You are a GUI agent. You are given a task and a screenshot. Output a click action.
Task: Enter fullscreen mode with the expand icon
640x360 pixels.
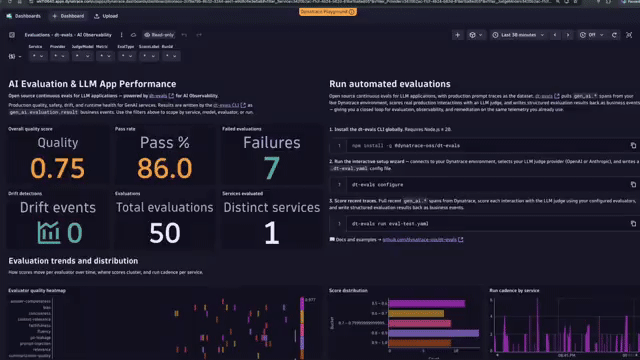[629, 35]
